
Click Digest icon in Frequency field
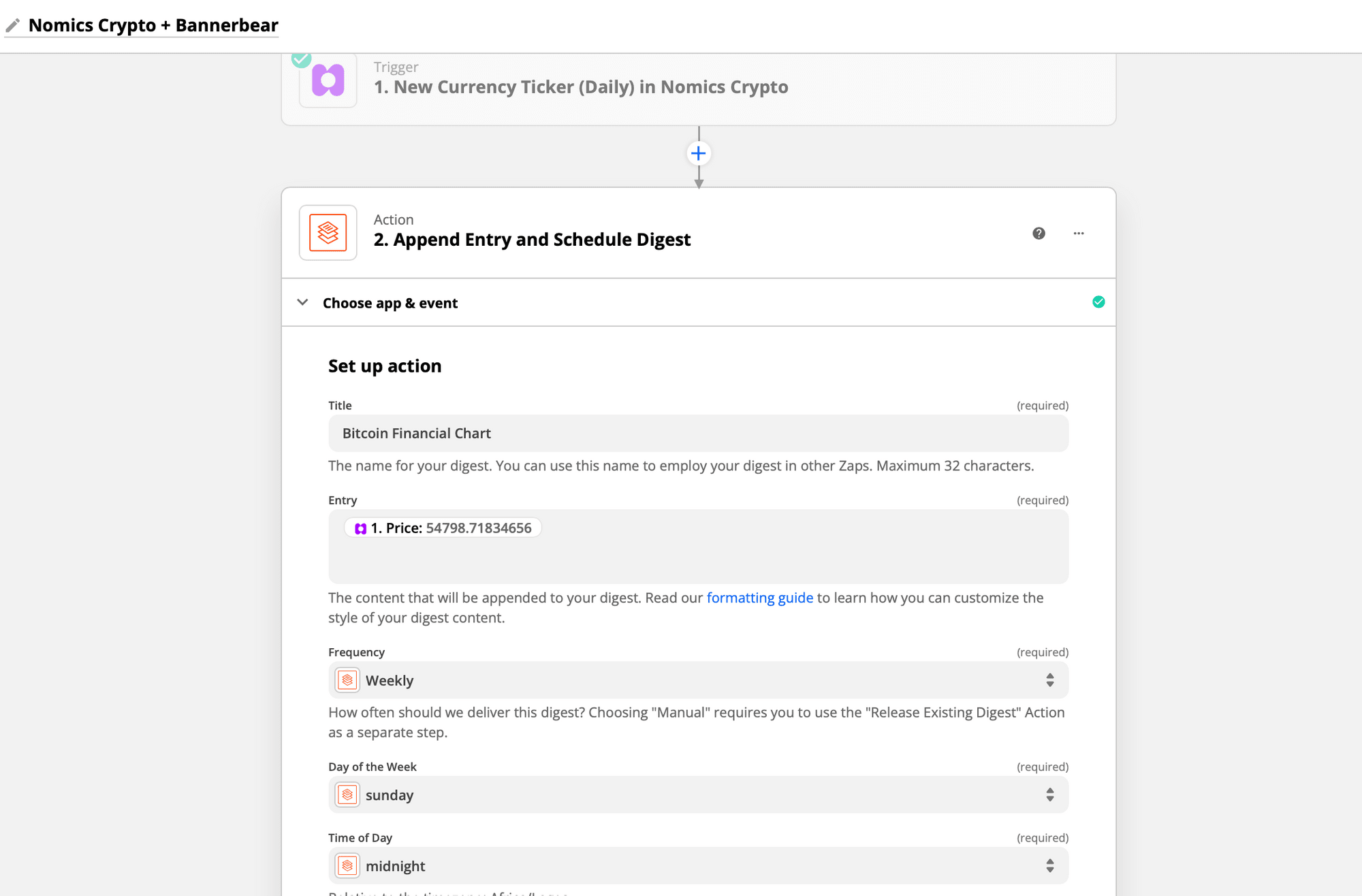click(347, 680)
